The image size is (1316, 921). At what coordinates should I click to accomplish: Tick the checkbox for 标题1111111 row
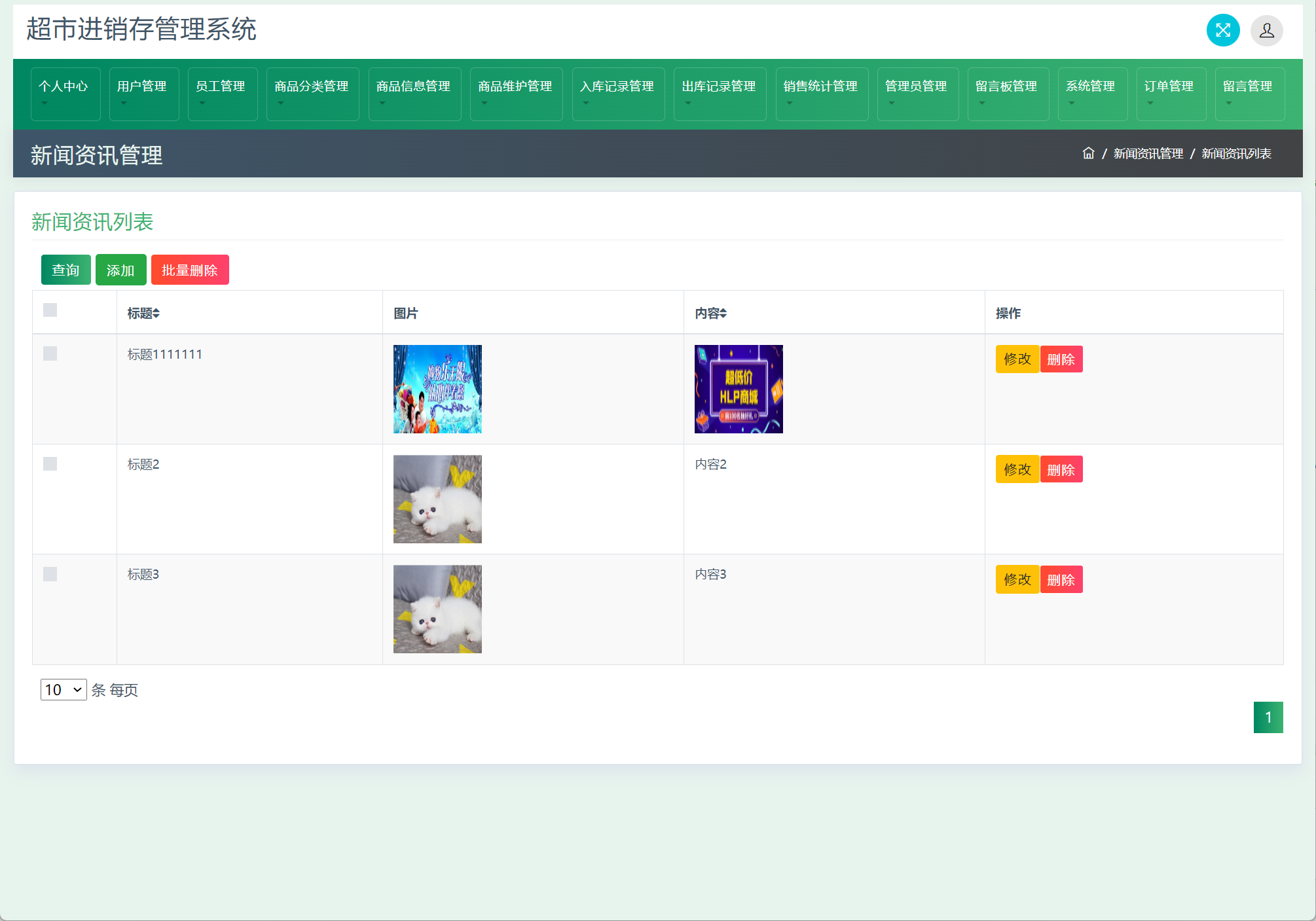[x=50, y=353]
